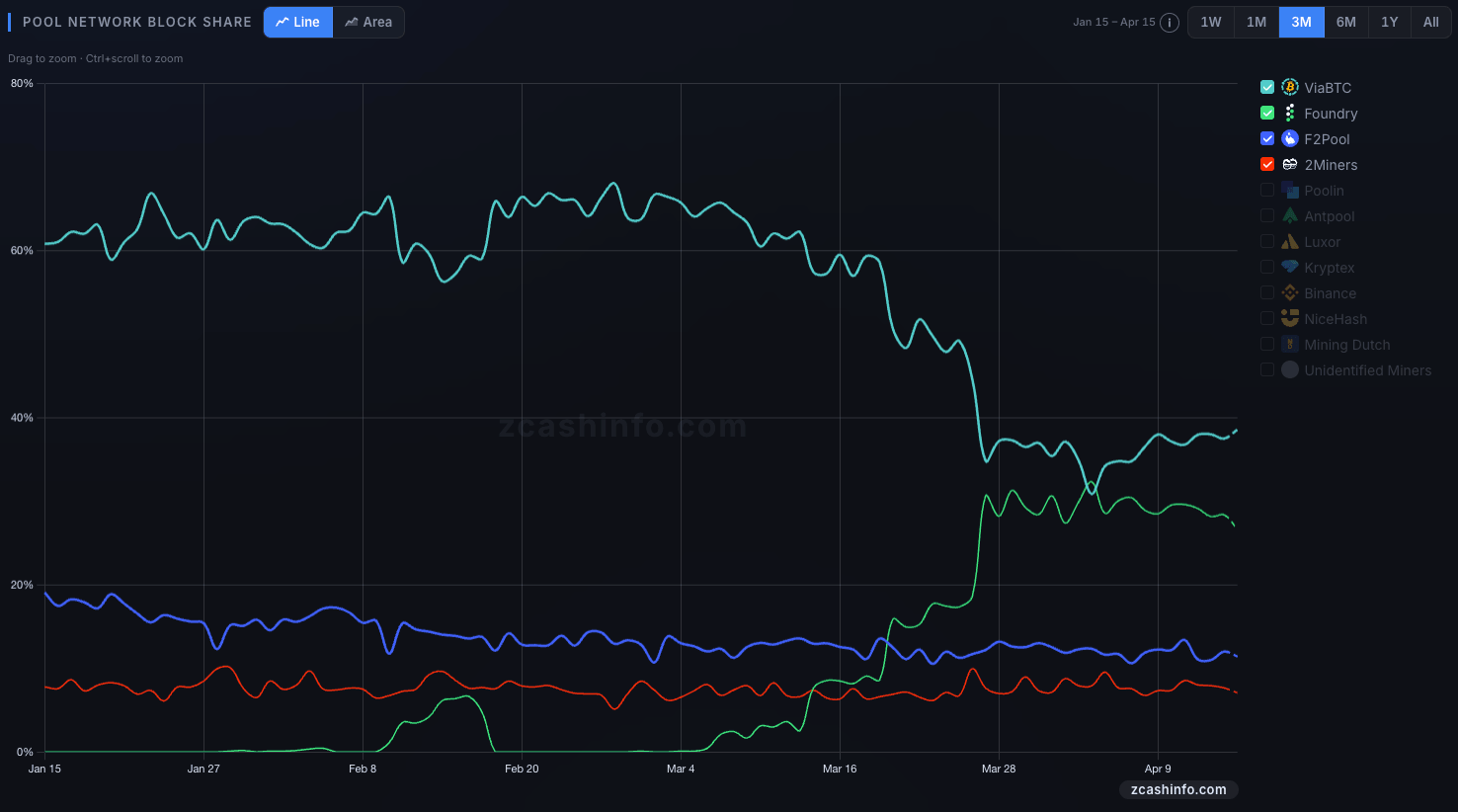Click the 2Miners logo icon
Screen dimensions: 1458x812
tap(1290, 165)
